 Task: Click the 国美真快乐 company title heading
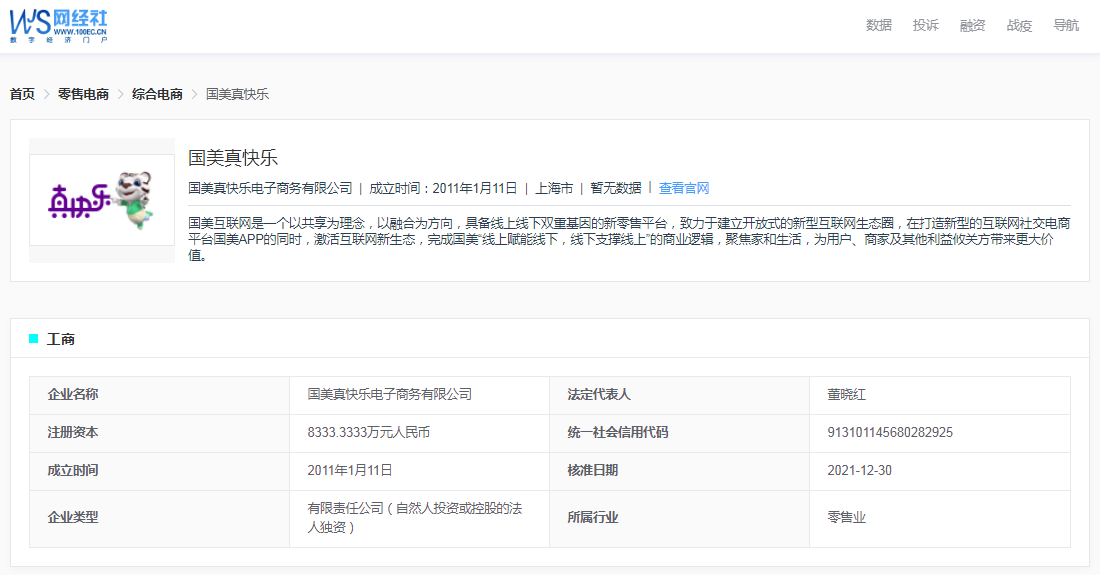click(233, 158)
